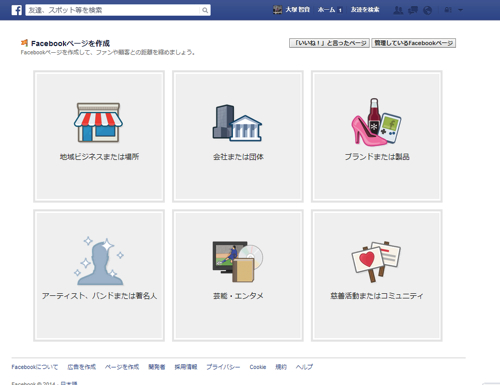Select the high heel and bottle brand icon

[376, 122]
